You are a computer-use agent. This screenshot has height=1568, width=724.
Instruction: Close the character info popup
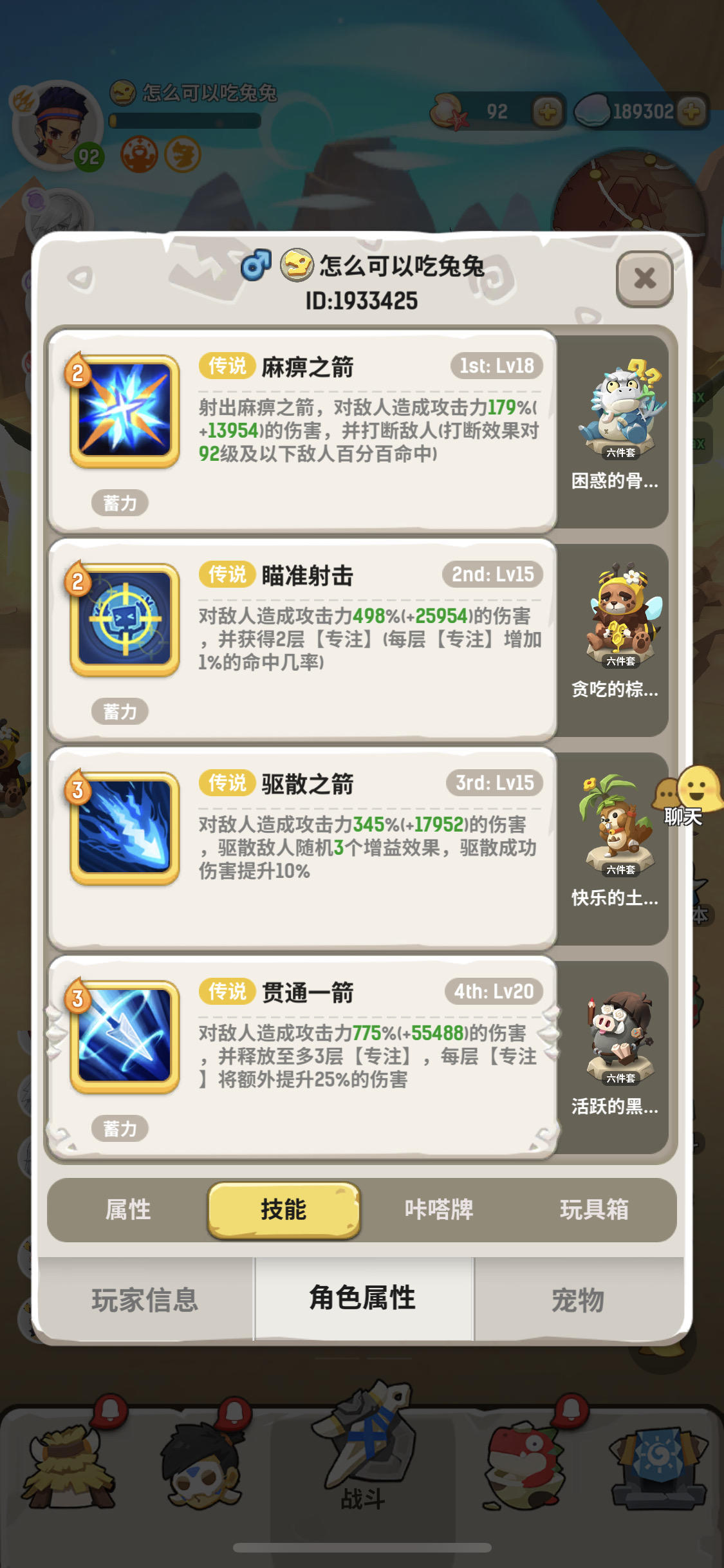coord(645,278)
